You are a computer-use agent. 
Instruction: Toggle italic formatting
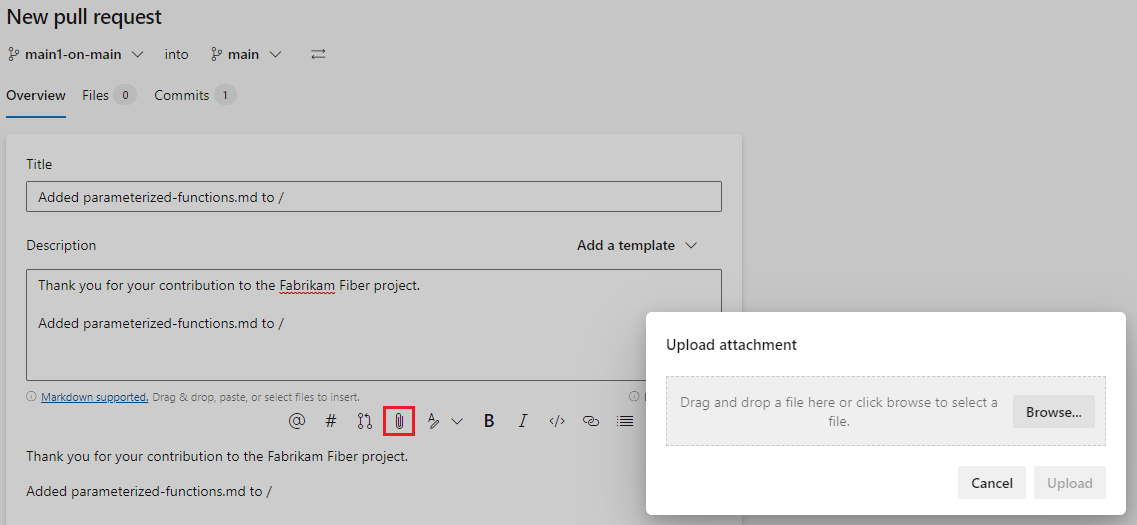(523, 421)
